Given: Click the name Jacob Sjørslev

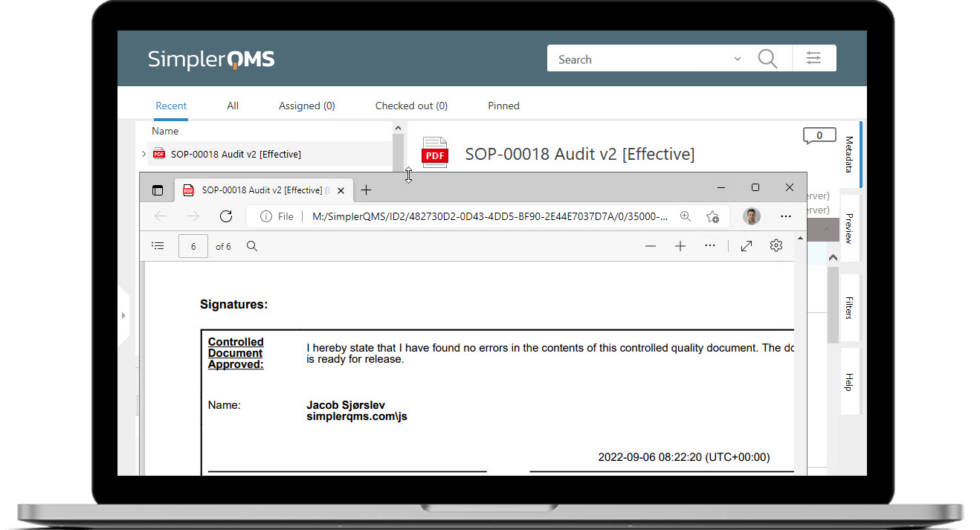Looking at the screenshot, I should [x=346, y=405].
